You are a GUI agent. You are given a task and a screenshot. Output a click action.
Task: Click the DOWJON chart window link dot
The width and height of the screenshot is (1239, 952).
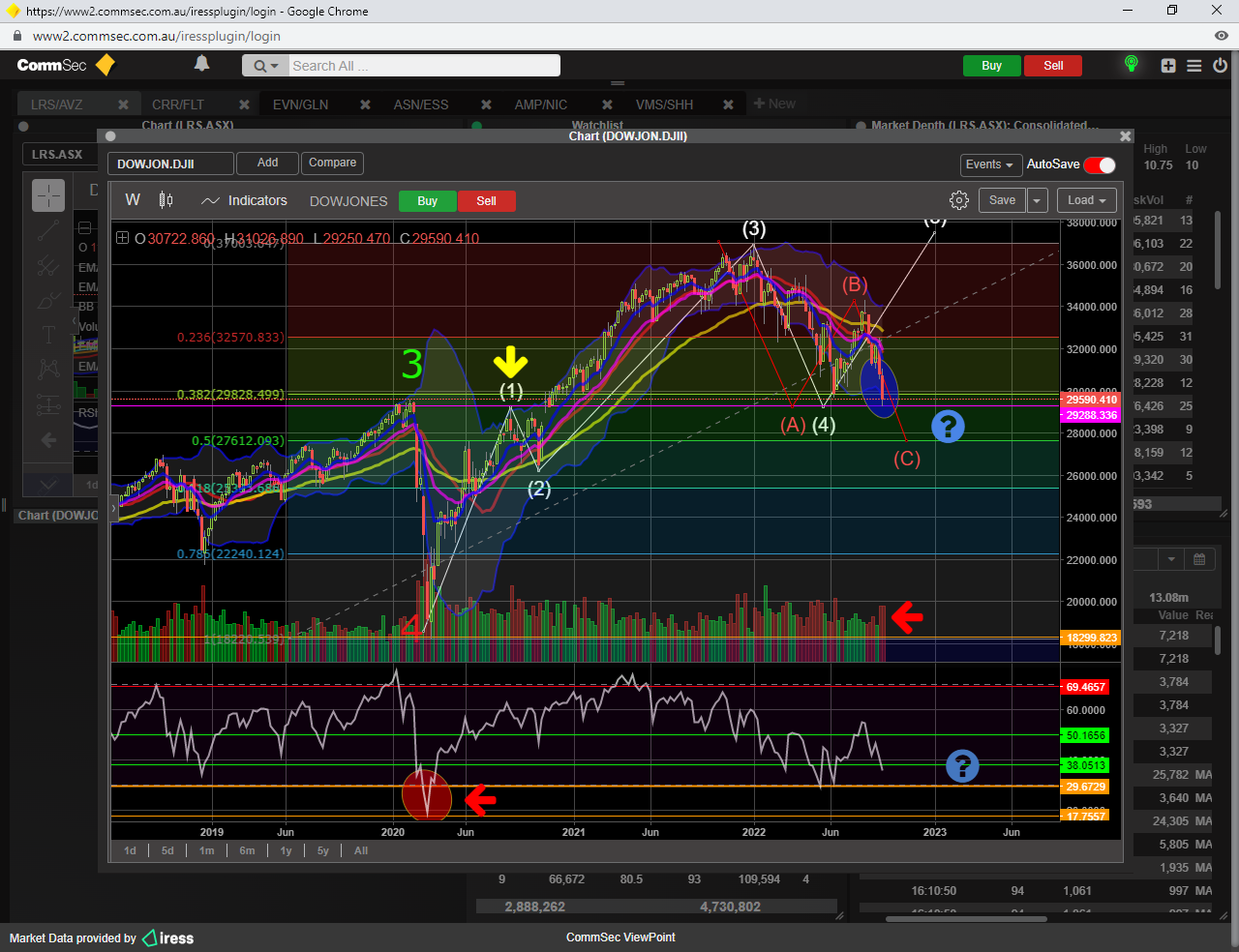[110, 136]
